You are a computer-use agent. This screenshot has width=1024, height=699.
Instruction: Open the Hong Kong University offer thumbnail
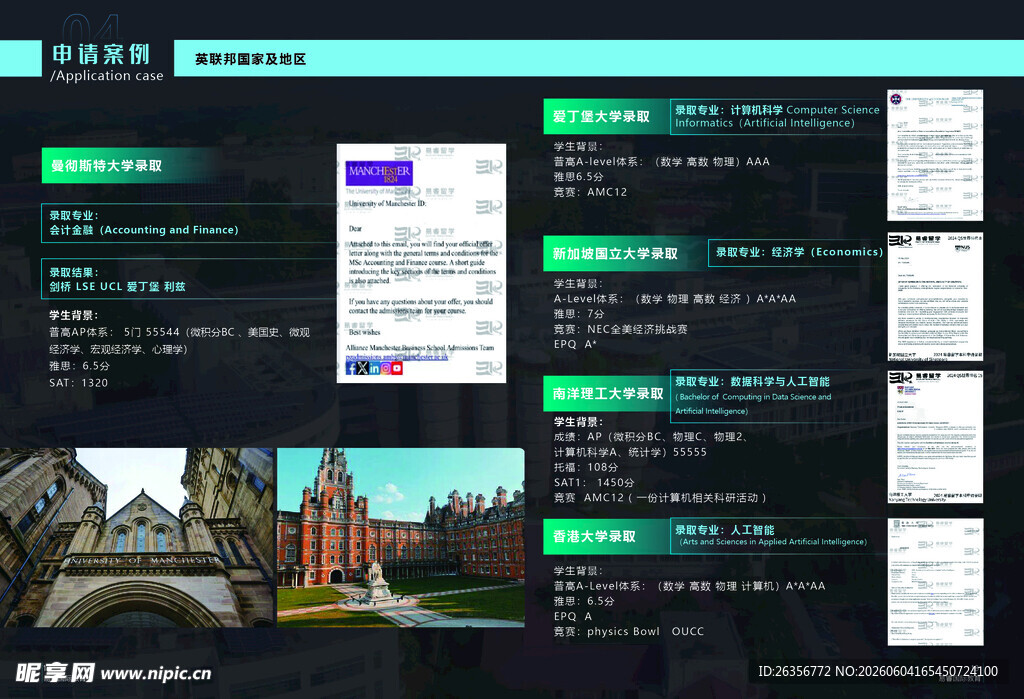point(935,582)
